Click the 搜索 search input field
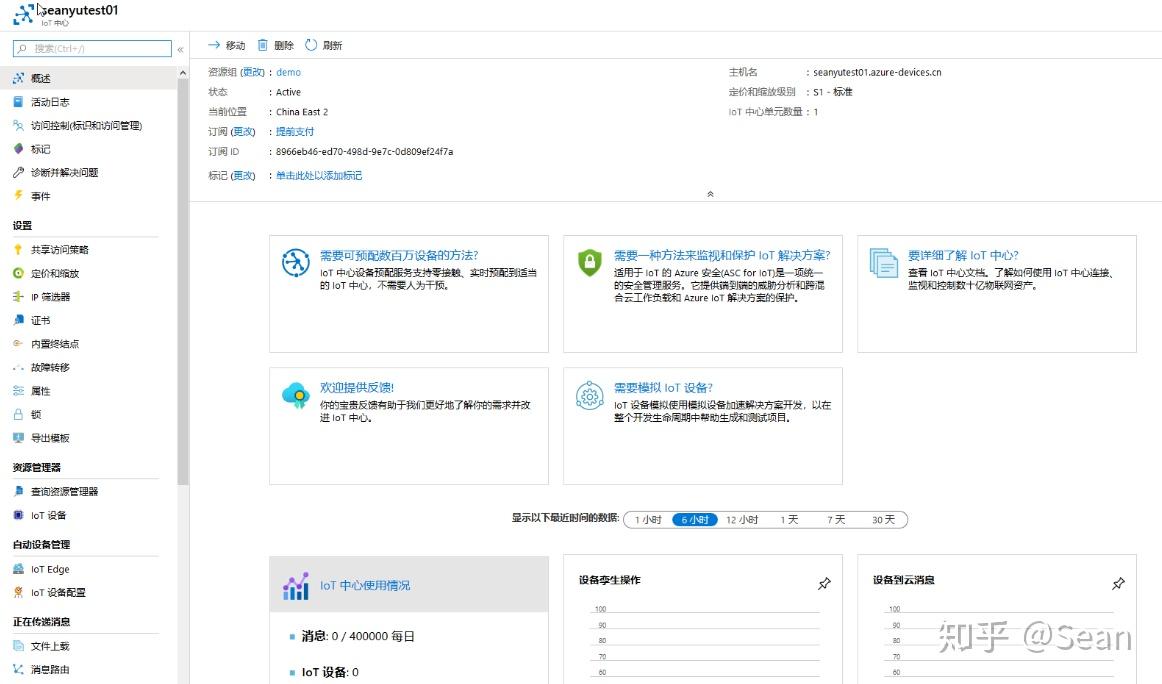The width and height of the screenshot is (1162, 684). coord(90,48)
